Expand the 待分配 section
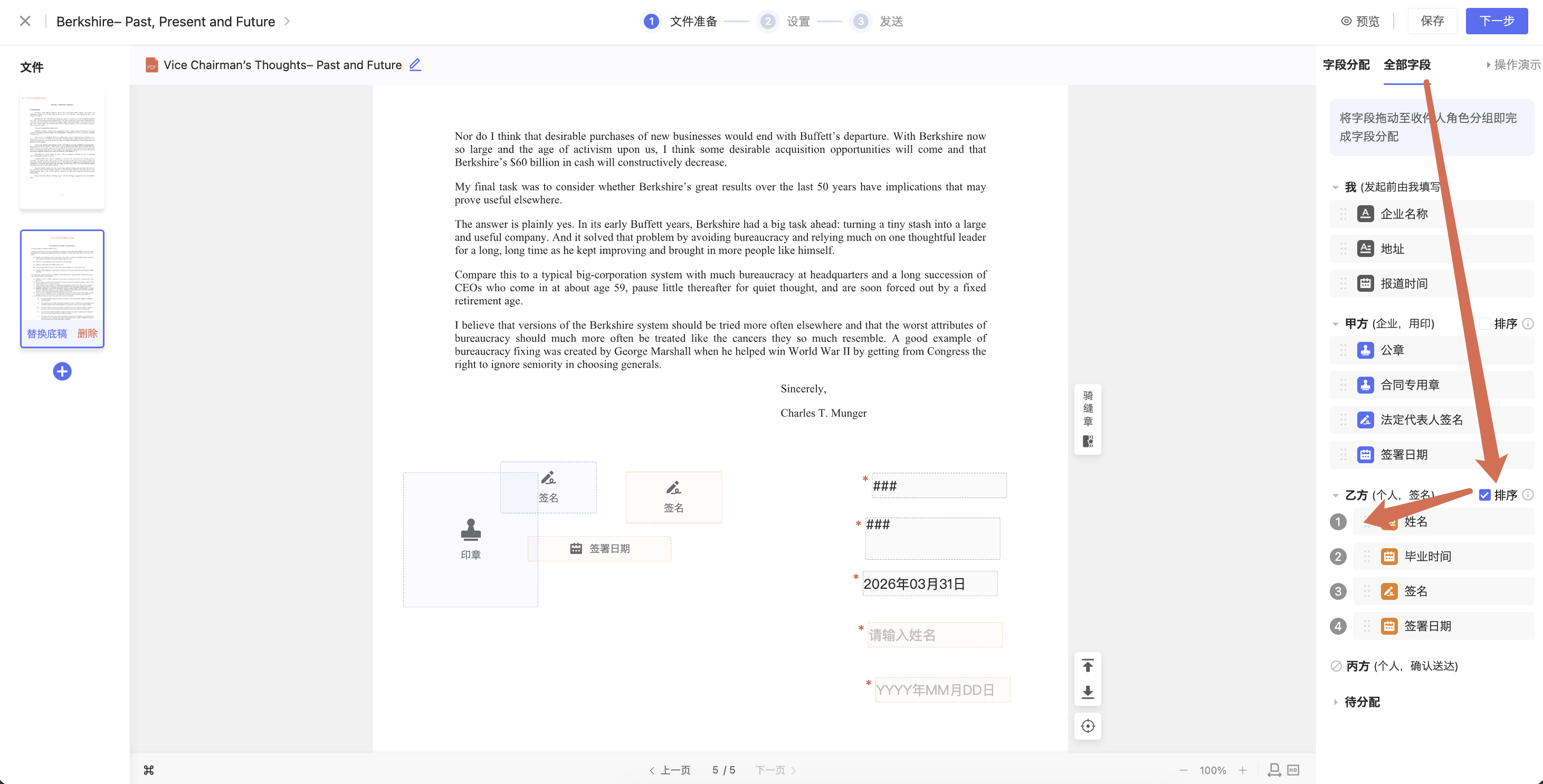This screenshot has width=1543, height=784. [1335, 702]
